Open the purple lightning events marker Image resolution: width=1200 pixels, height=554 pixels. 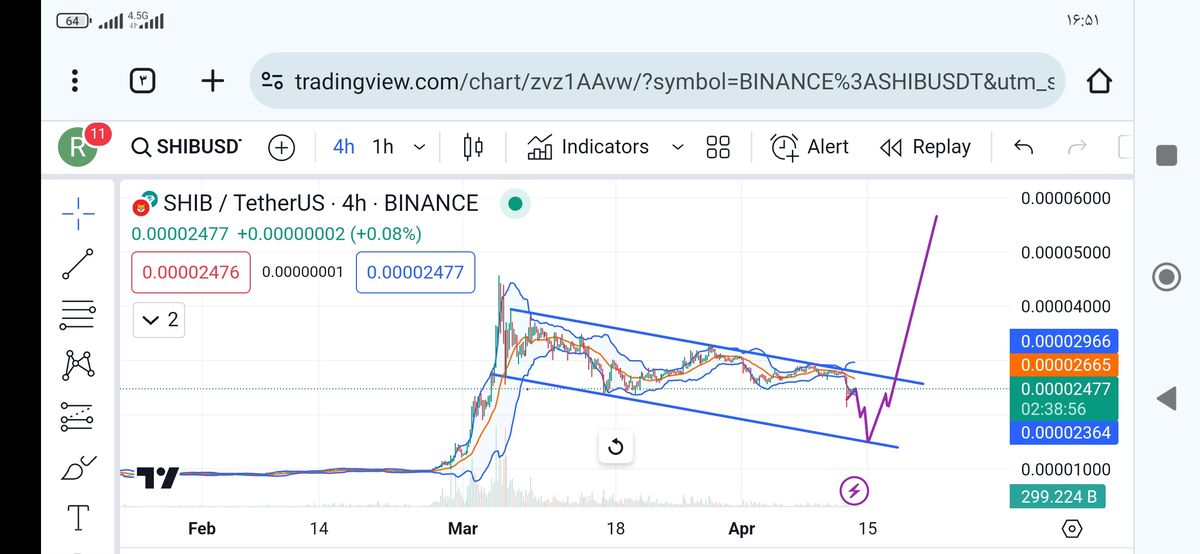[853, 490]
